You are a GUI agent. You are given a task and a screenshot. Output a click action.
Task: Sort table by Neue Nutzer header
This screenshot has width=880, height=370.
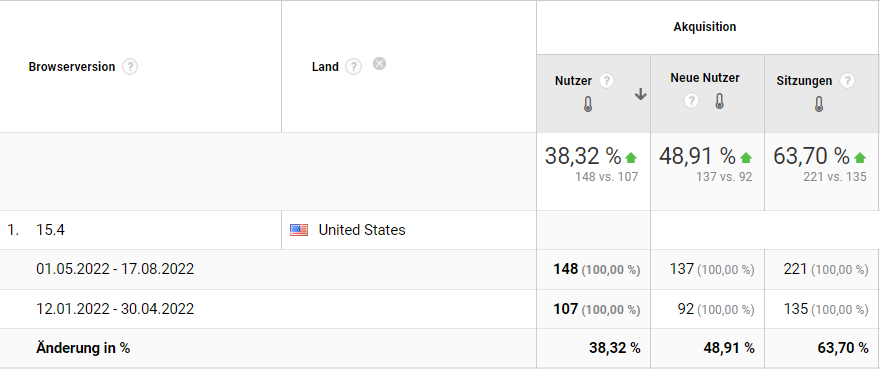(x=705, y=78)
